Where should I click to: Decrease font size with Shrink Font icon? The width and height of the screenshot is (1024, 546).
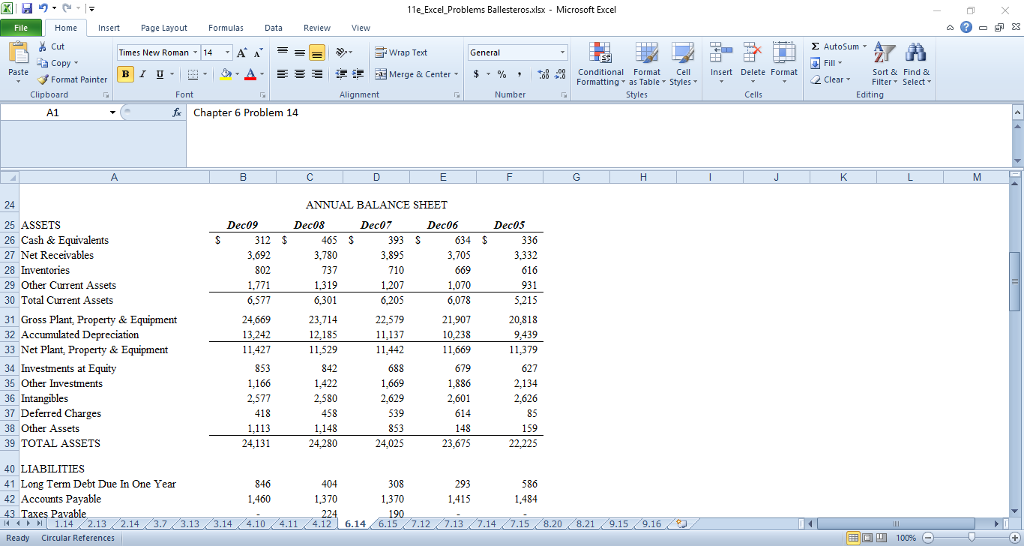[258, 52]
